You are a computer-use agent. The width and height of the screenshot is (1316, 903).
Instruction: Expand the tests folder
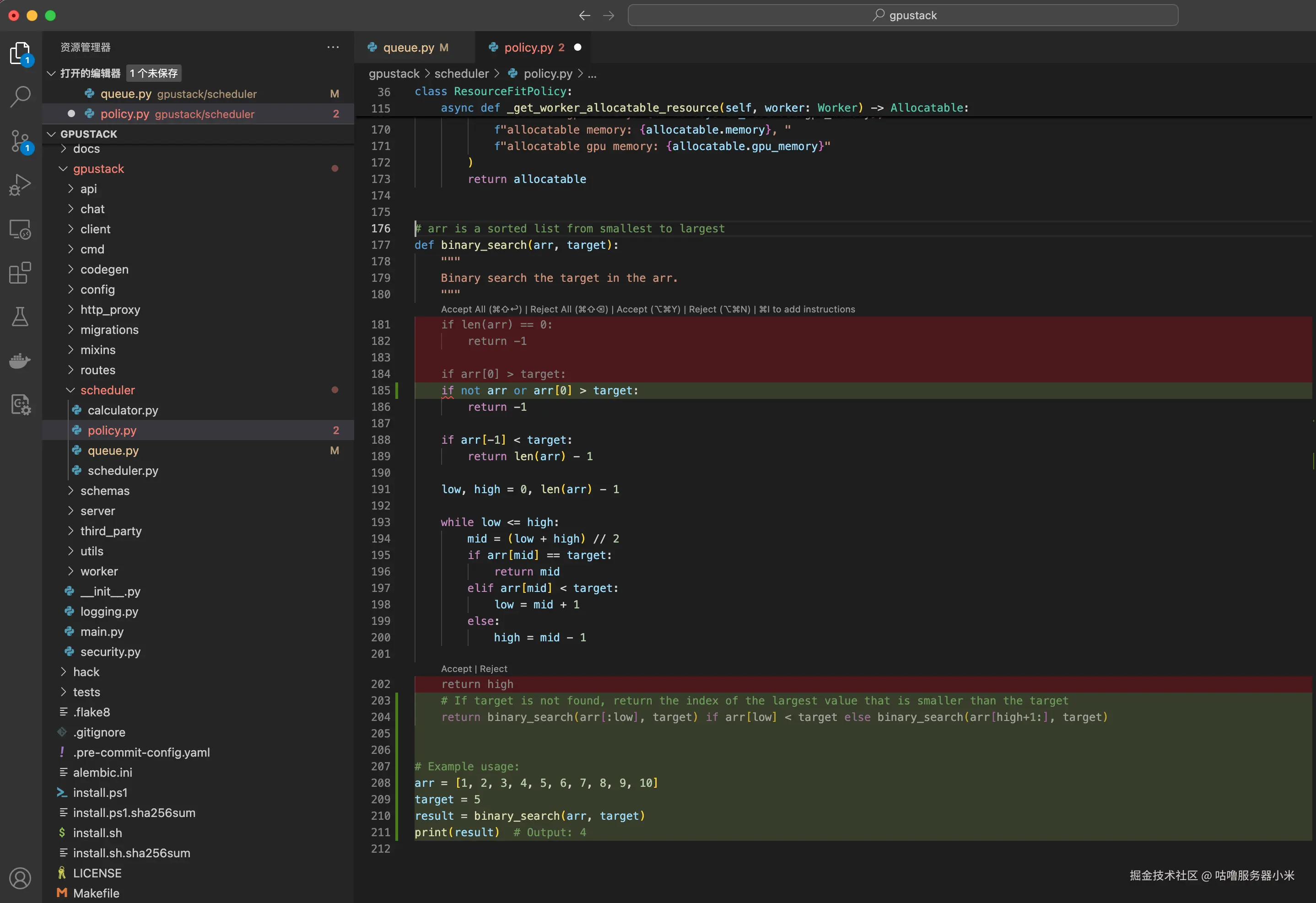click(86, 692)
